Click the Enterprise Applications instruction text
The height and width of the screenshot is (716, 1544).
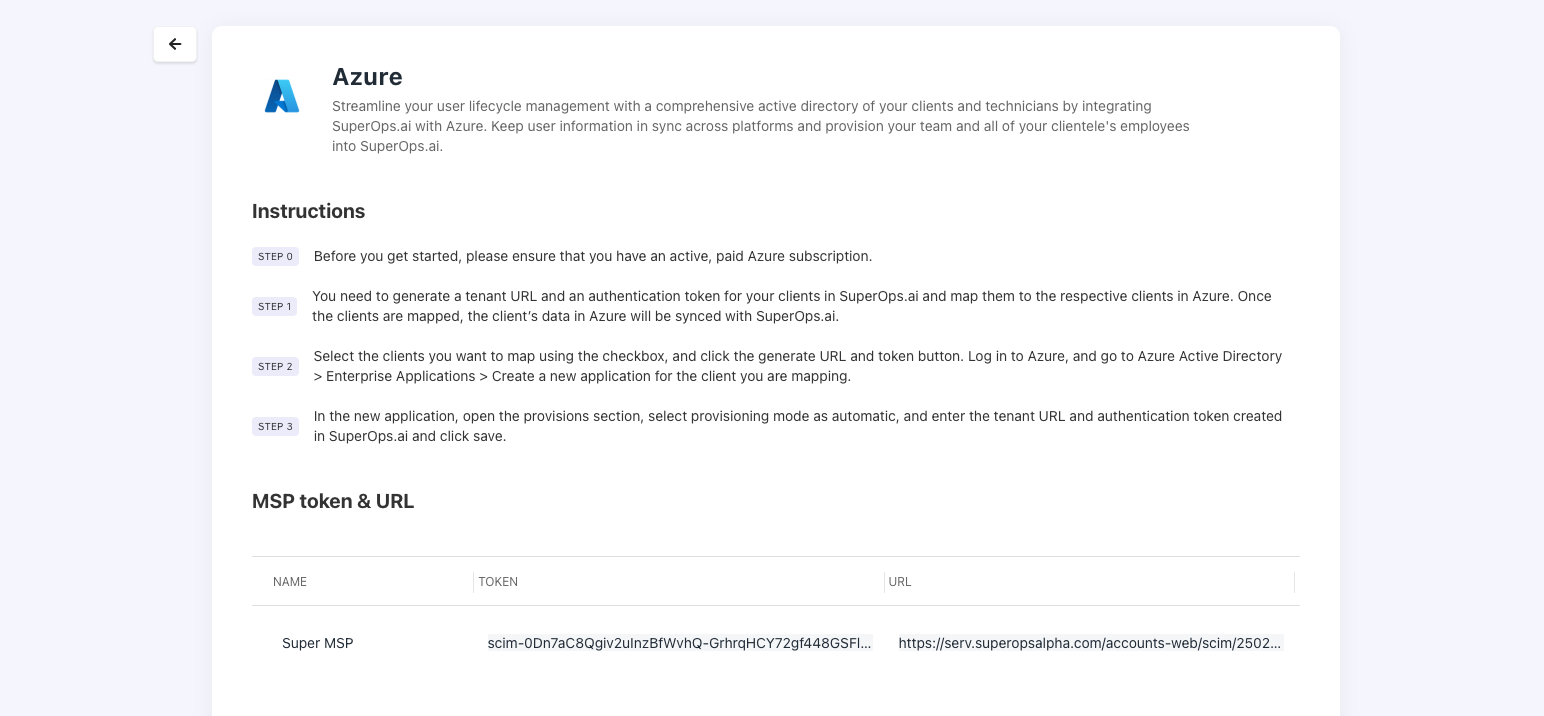click(797, 367)
